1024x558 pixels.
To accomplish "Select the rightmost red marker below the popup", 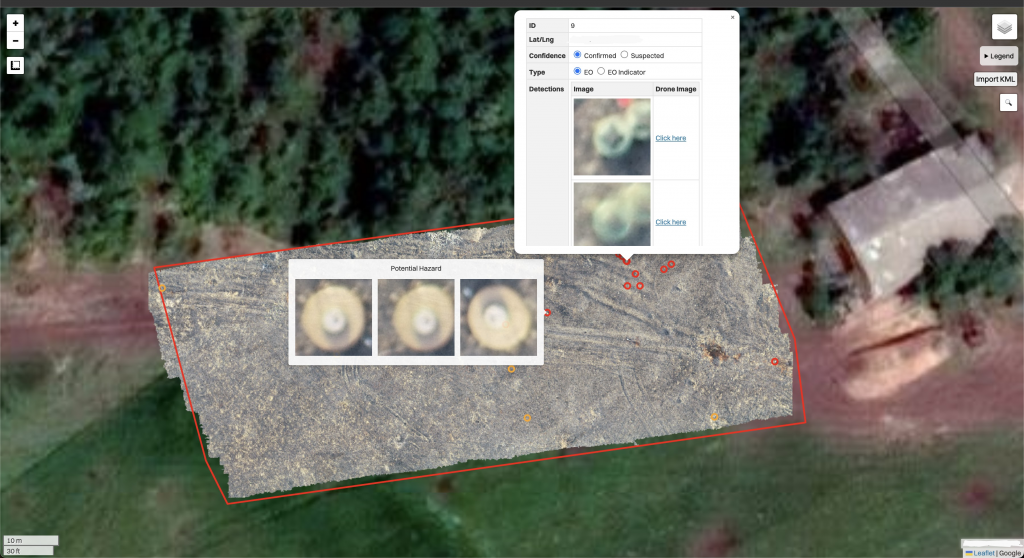I will click(x=671, y=264).
